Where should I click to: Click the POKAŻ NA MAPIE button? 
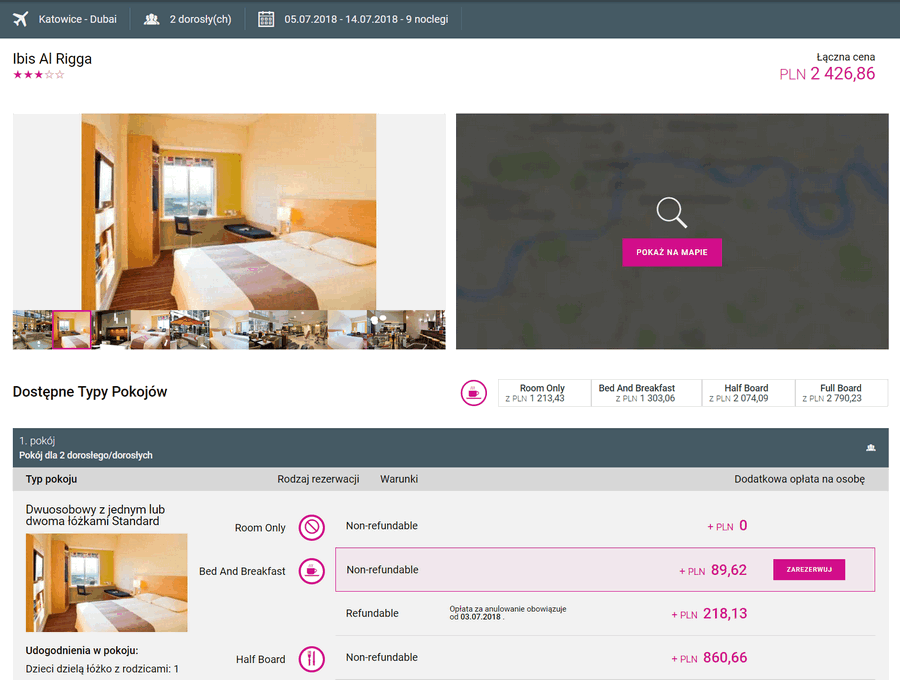[x=672, y=252]
